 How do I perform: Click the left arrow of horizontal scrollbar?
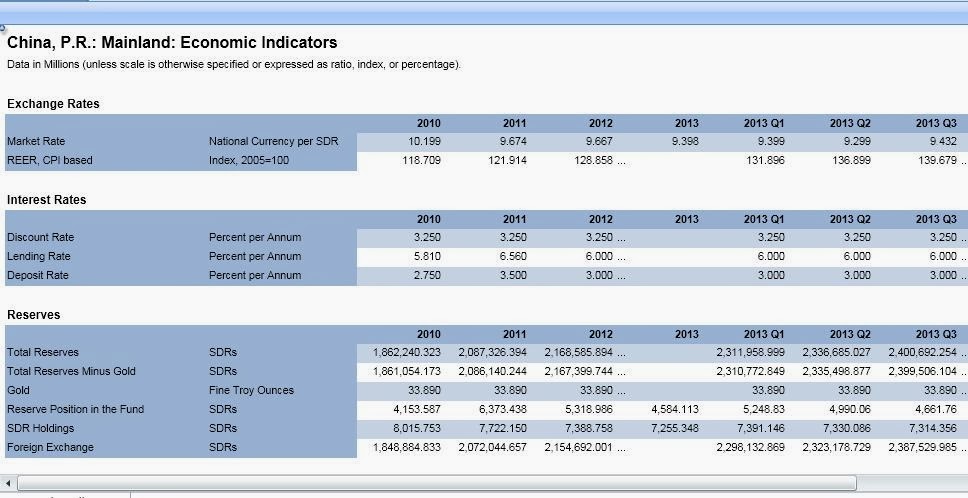[x=8, y=483]
